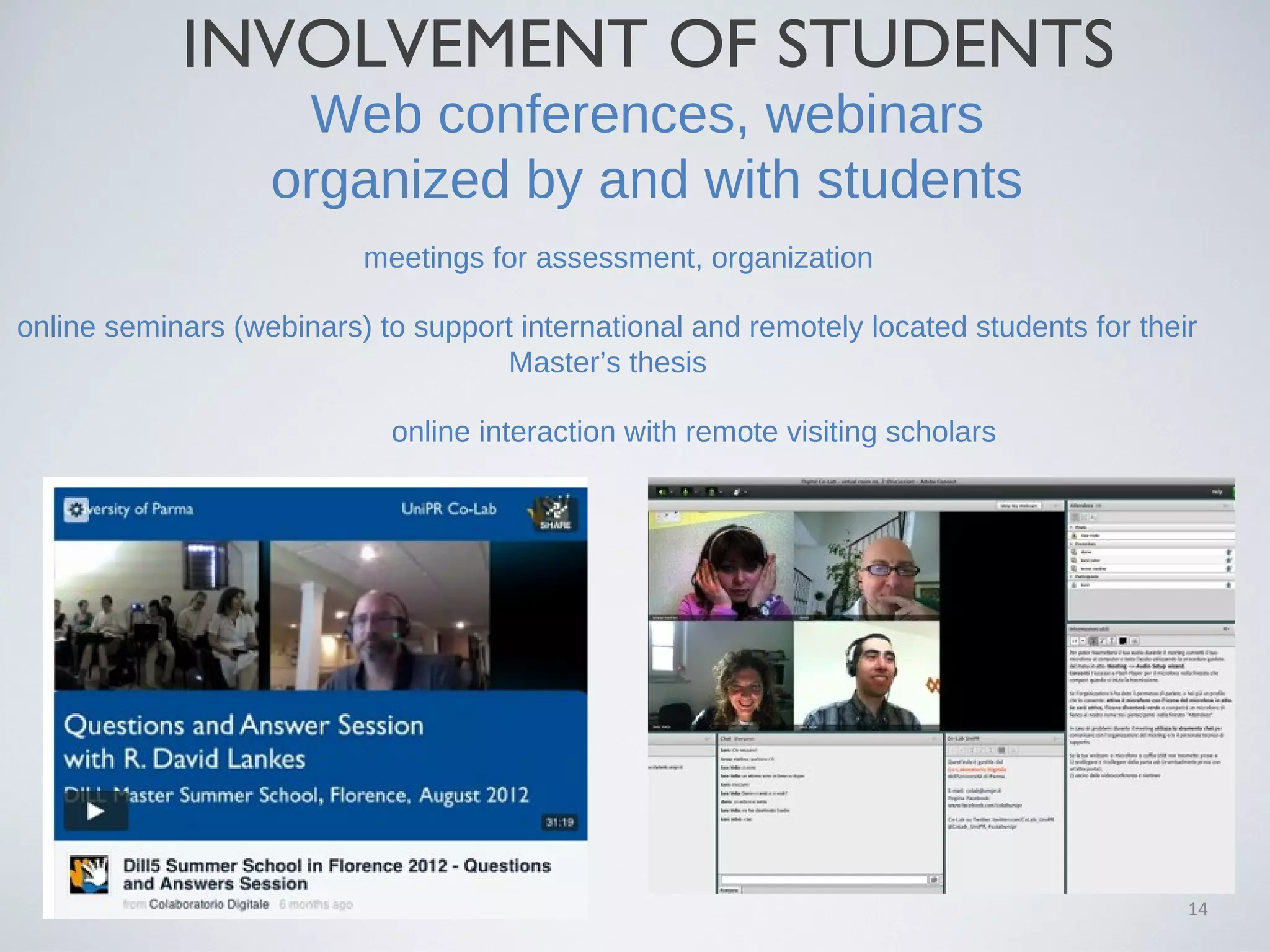Click the Colaboratorio Digitale avatar logo
1270x952 pixels.
point(89,875)
